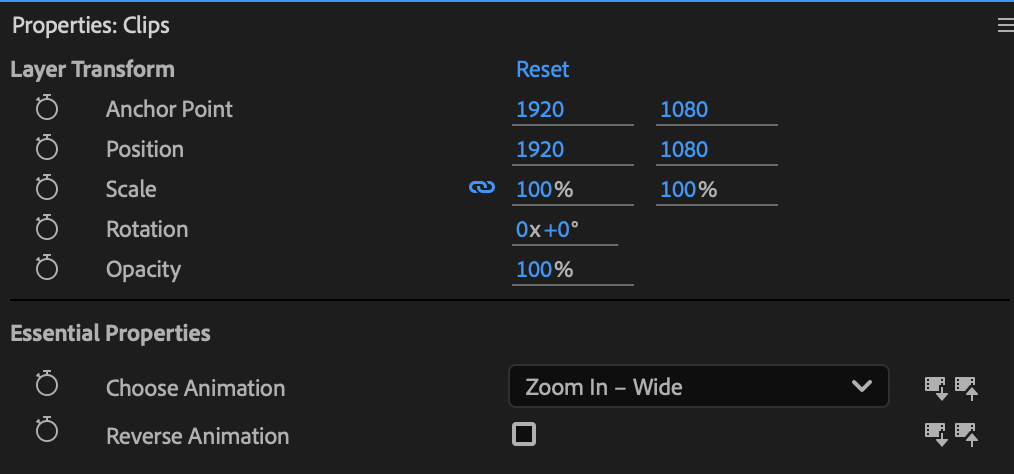Click the Scale stopwatch icon
1014x474 pixels.
[x=46, y=189]
